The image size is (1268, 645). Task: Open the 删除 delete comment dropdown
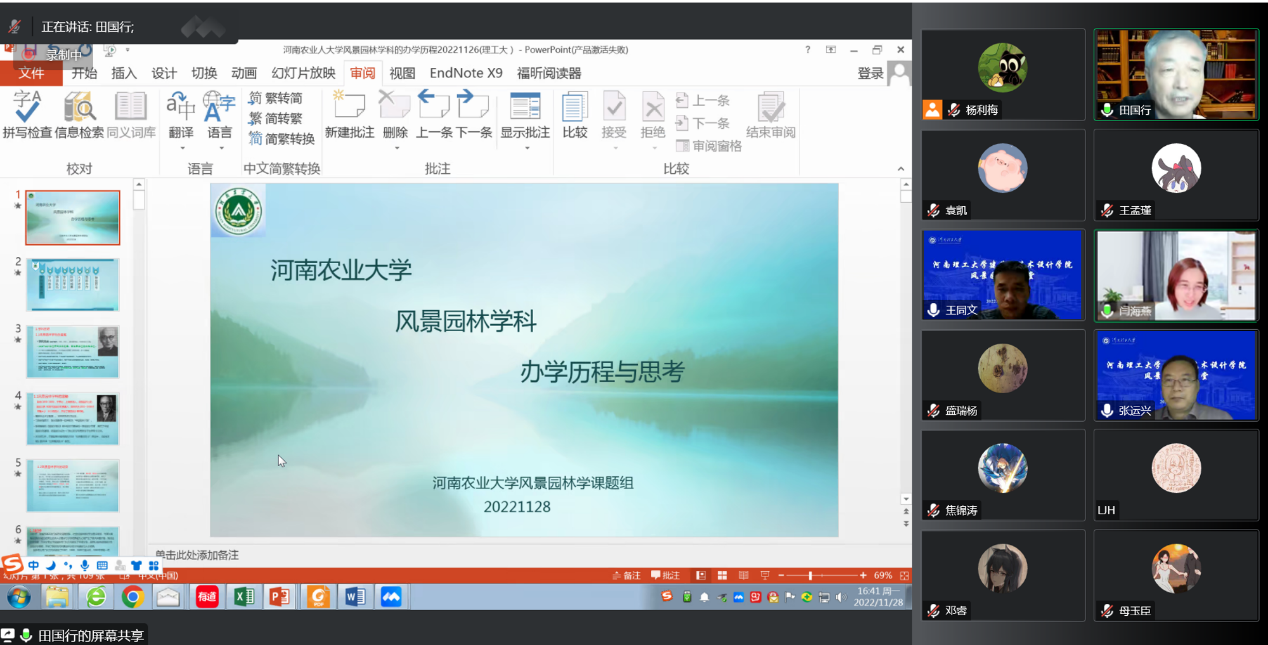395,148
